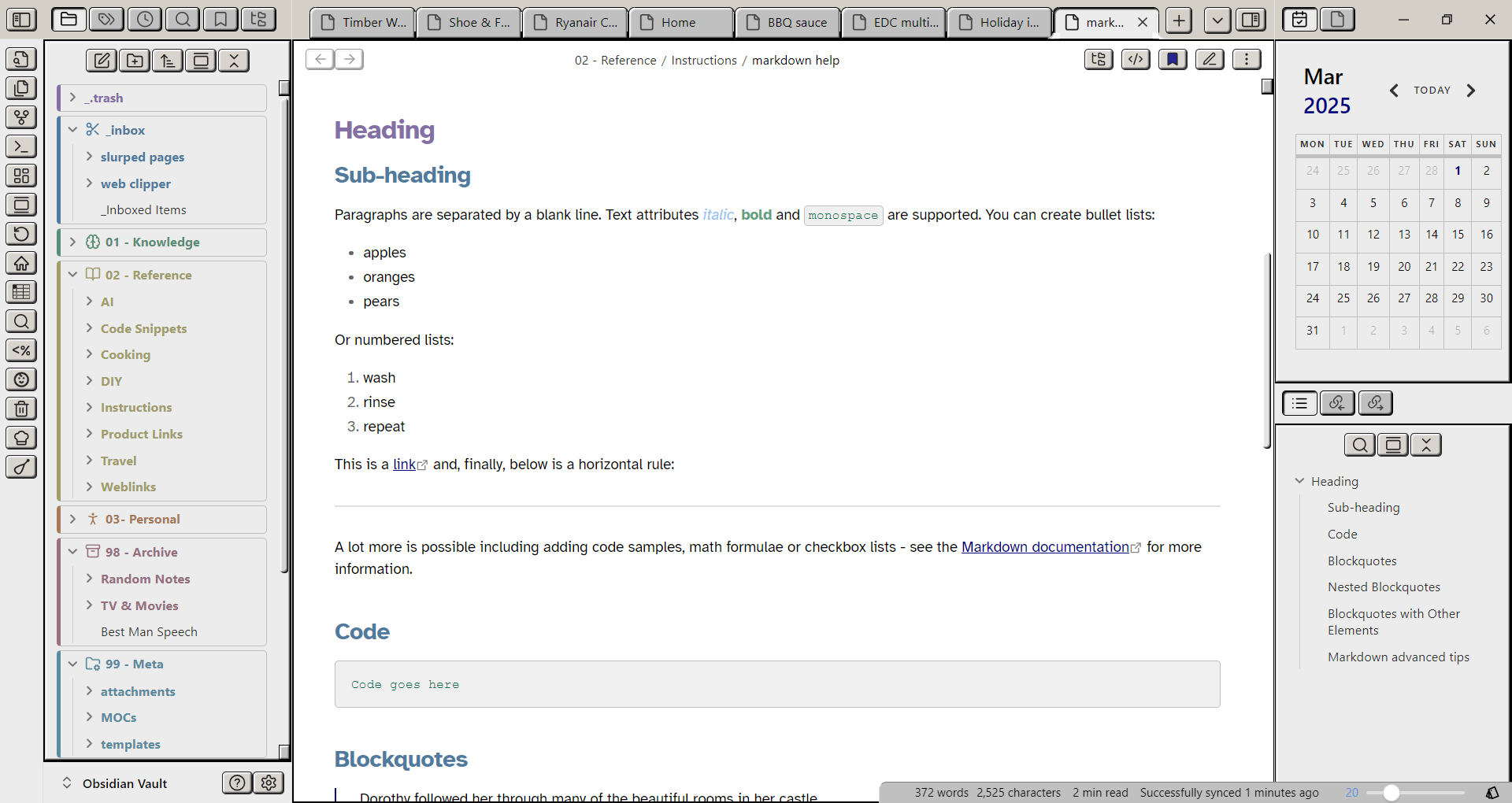
Task: Click the trash ribbon icon
Action: pos(21,409)
